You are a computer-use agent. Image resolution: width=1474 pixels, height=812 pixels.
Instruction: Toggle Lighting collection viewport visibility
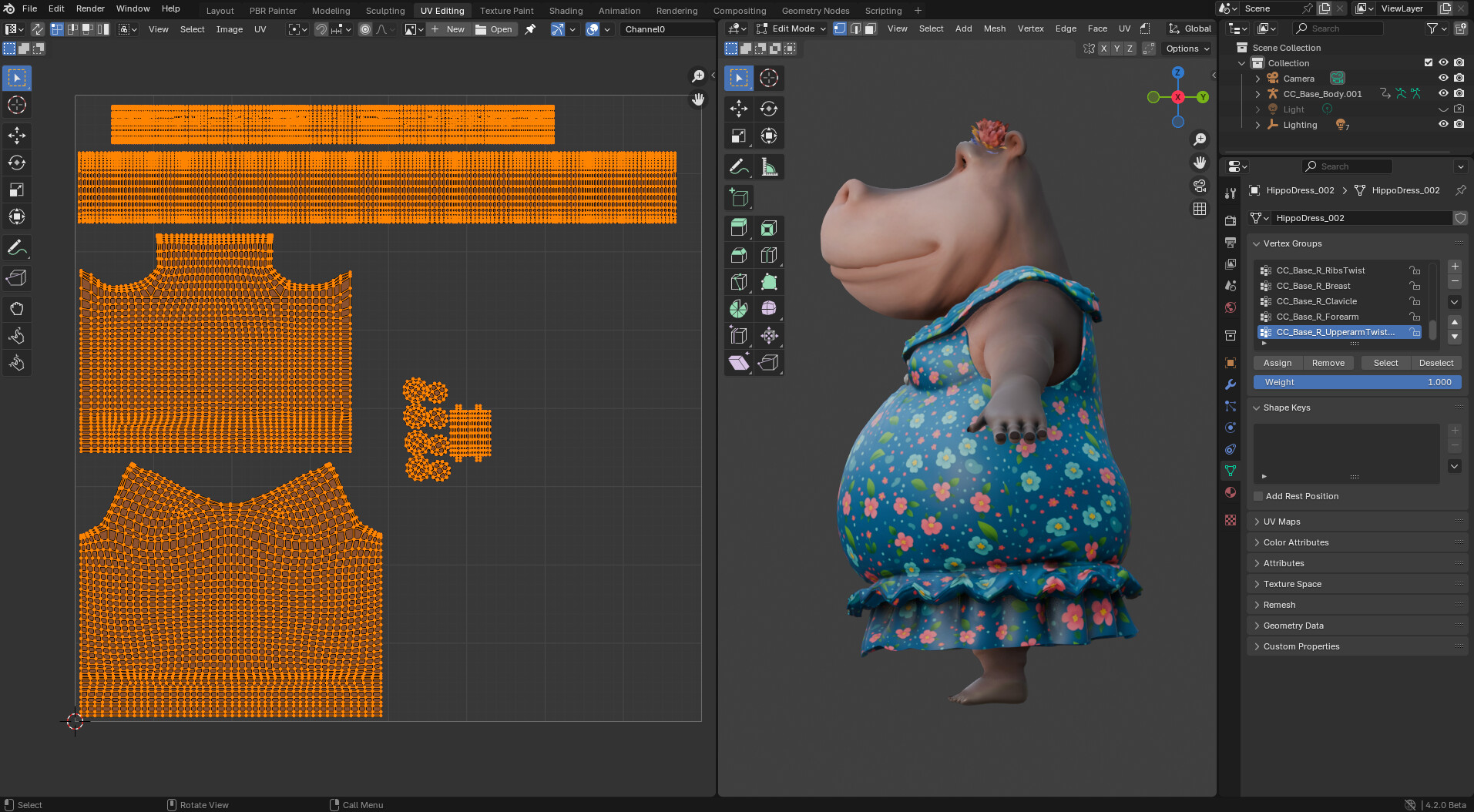pos(1443,124)
